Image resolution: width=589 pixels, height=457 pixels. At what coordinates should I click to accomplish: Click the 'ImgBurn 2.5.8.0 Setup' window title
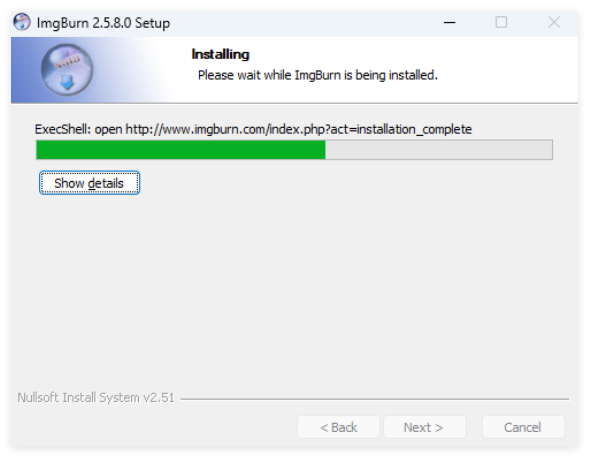click(x=103, y=23)
